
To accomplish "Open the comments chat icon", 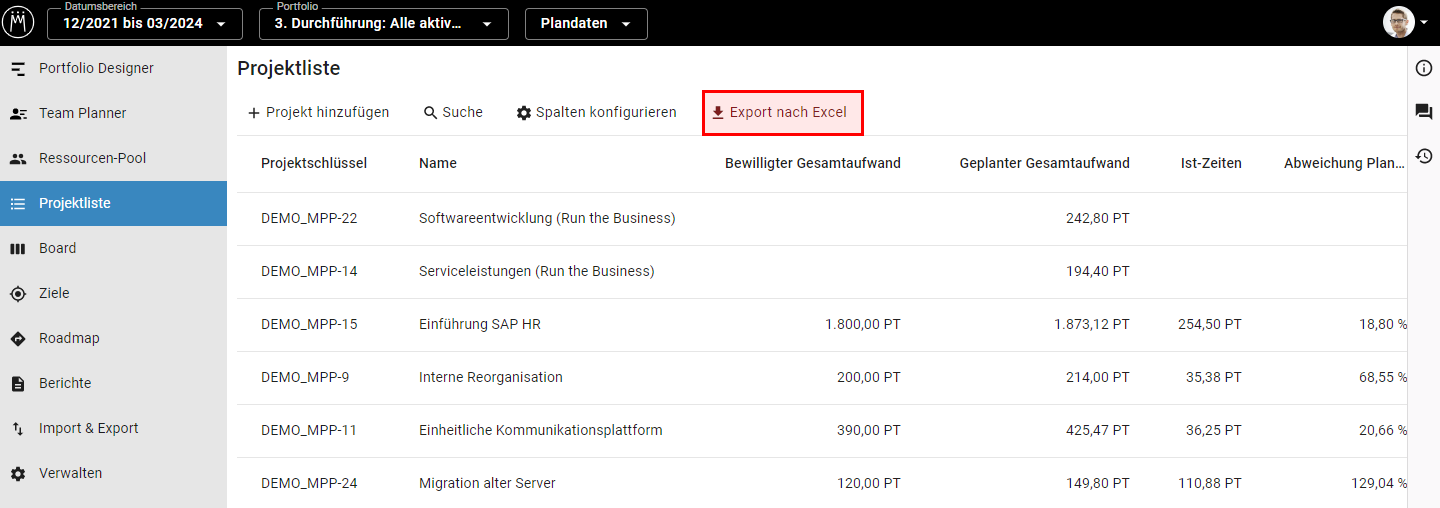I will click(1424, 112).
